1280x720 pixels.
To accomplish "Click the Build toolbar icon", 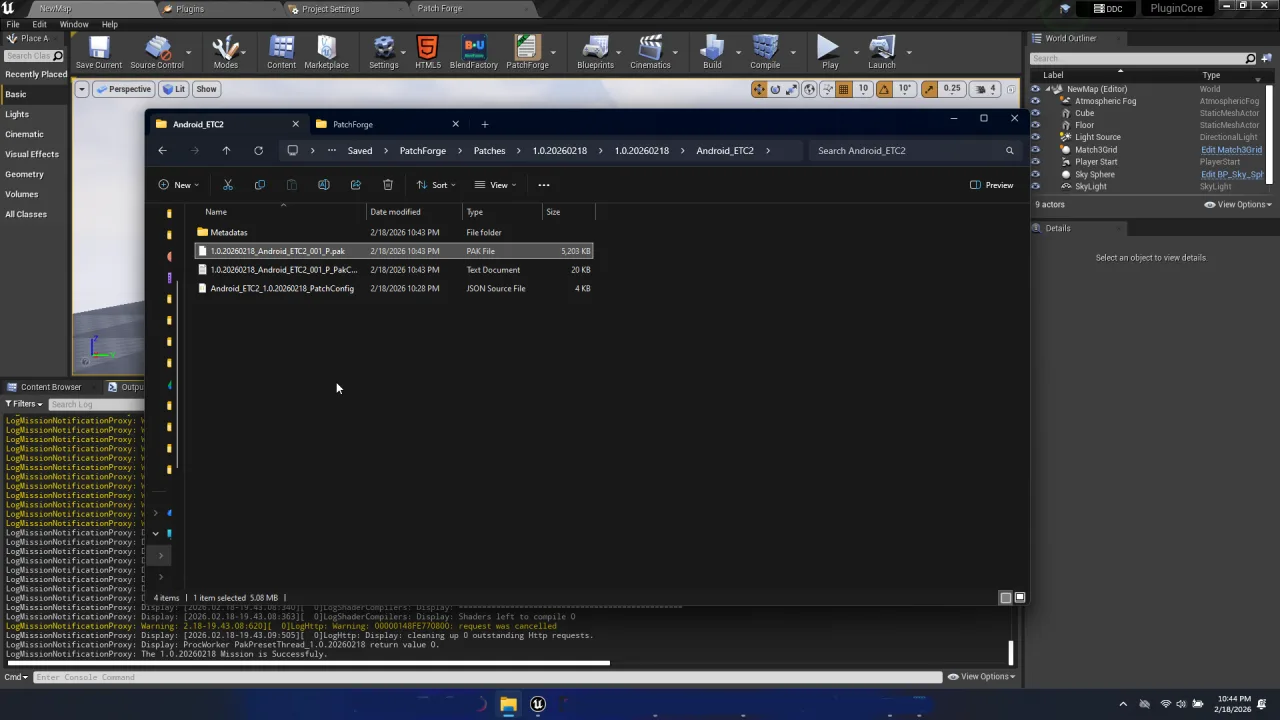I will pos(712,52).
